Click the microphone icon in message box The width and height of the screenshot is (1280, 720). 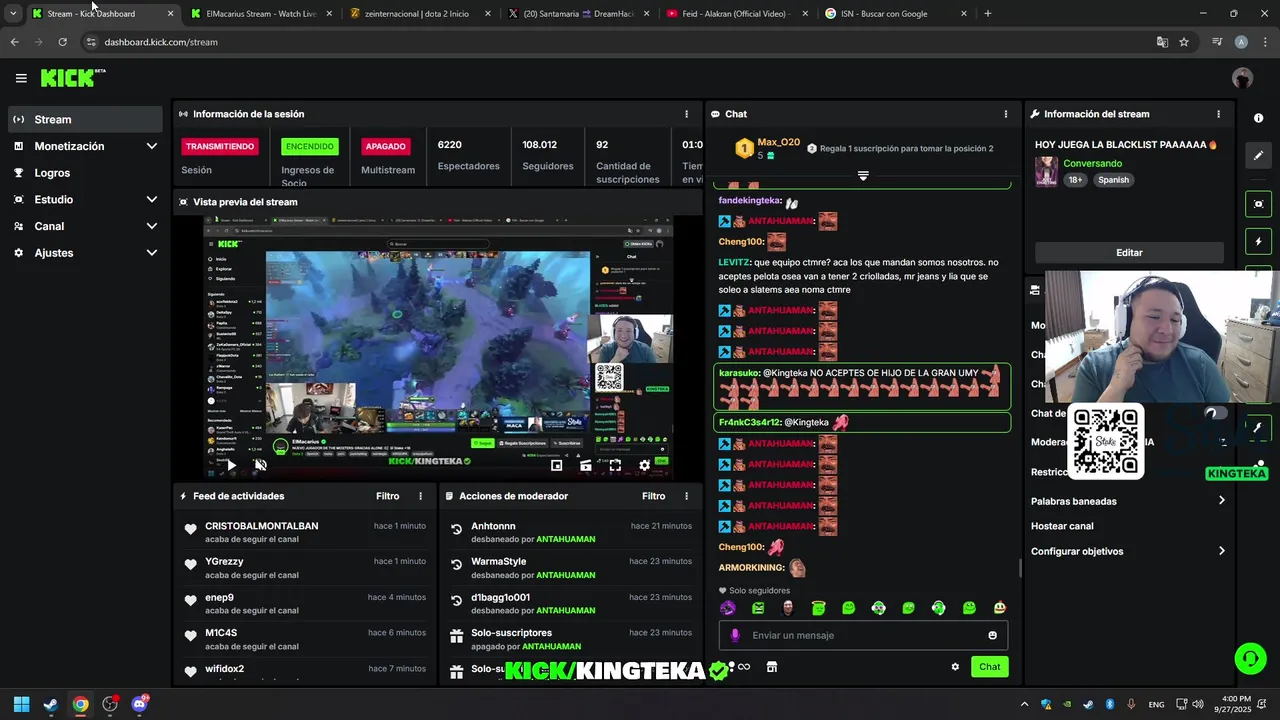pyautogui.click(x=735, y=635)
